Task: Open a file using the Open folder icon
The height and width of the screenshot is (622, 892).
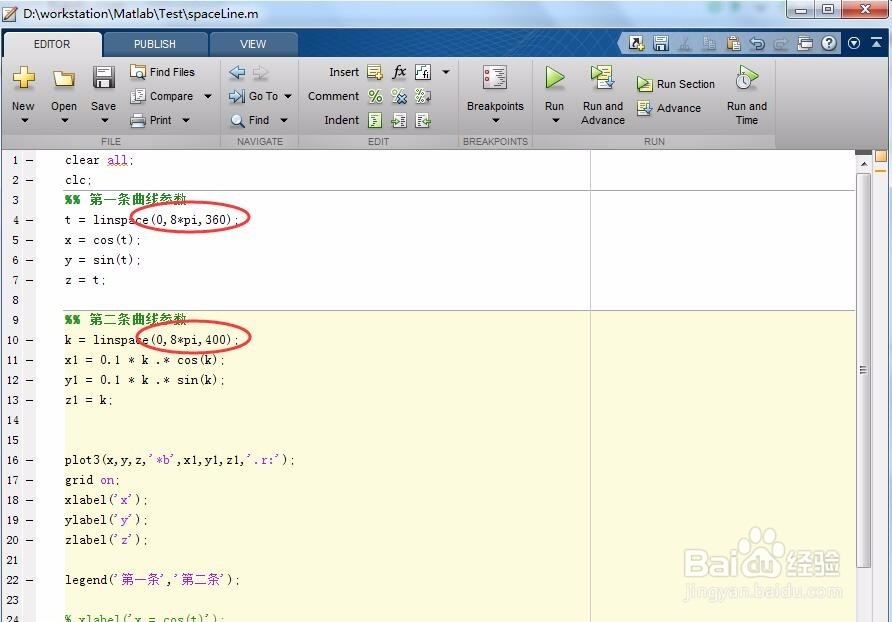Action: tap(64, 79)
